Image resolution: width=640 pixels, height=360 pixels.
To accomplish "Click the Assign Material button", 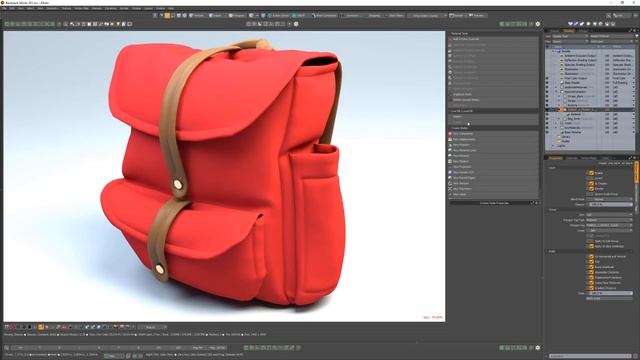I will [x=611, y=36].
